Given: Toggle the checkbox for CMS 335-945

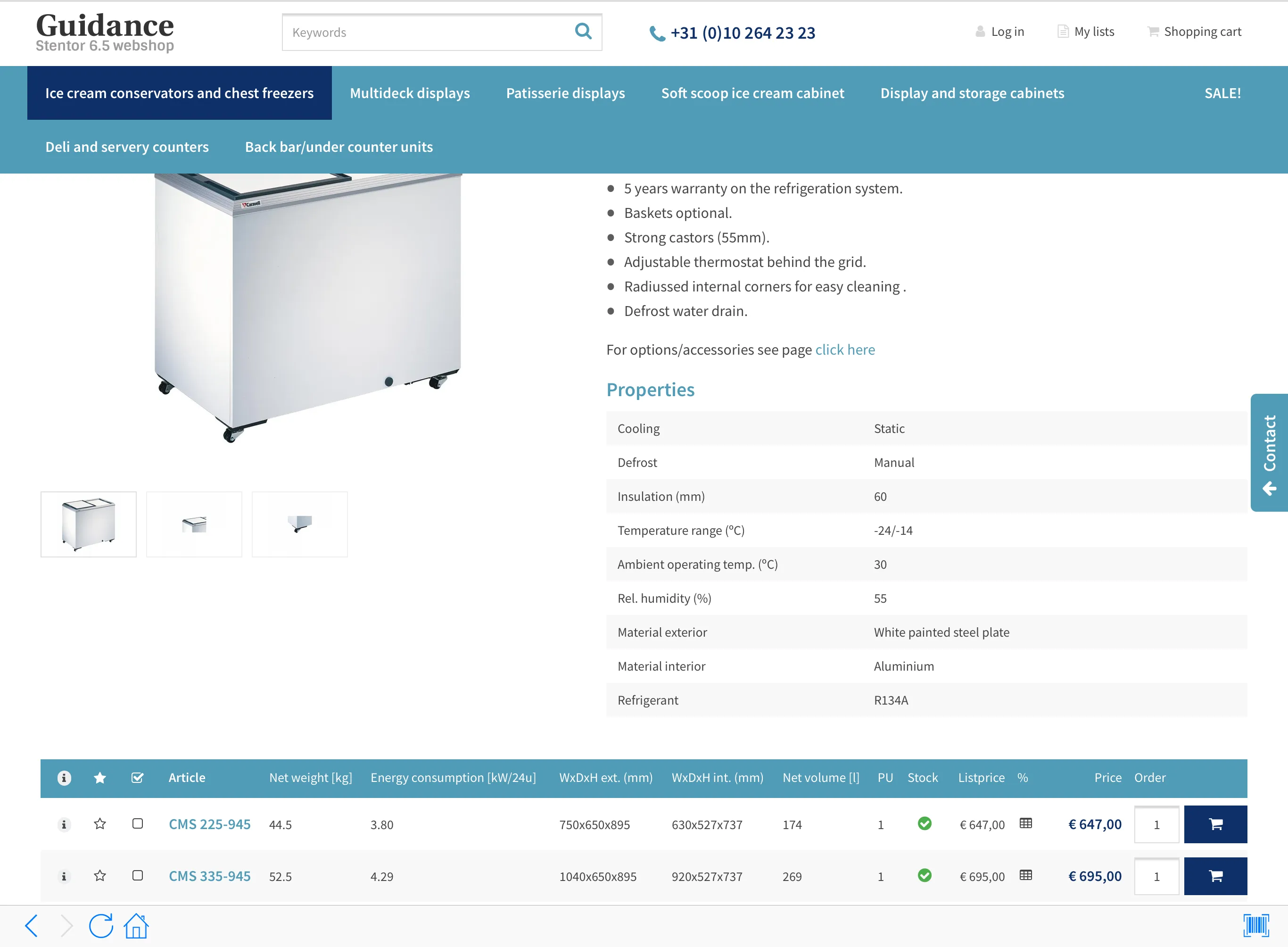Looking at the screenshot, I should coord(138,875).
